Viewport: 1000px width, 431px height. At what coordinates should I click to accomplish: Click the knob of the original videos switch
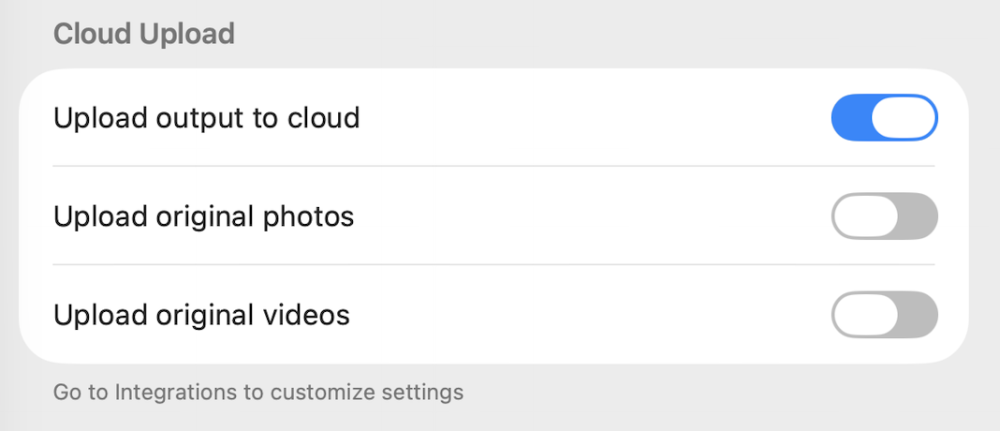(x=865, y=316)
